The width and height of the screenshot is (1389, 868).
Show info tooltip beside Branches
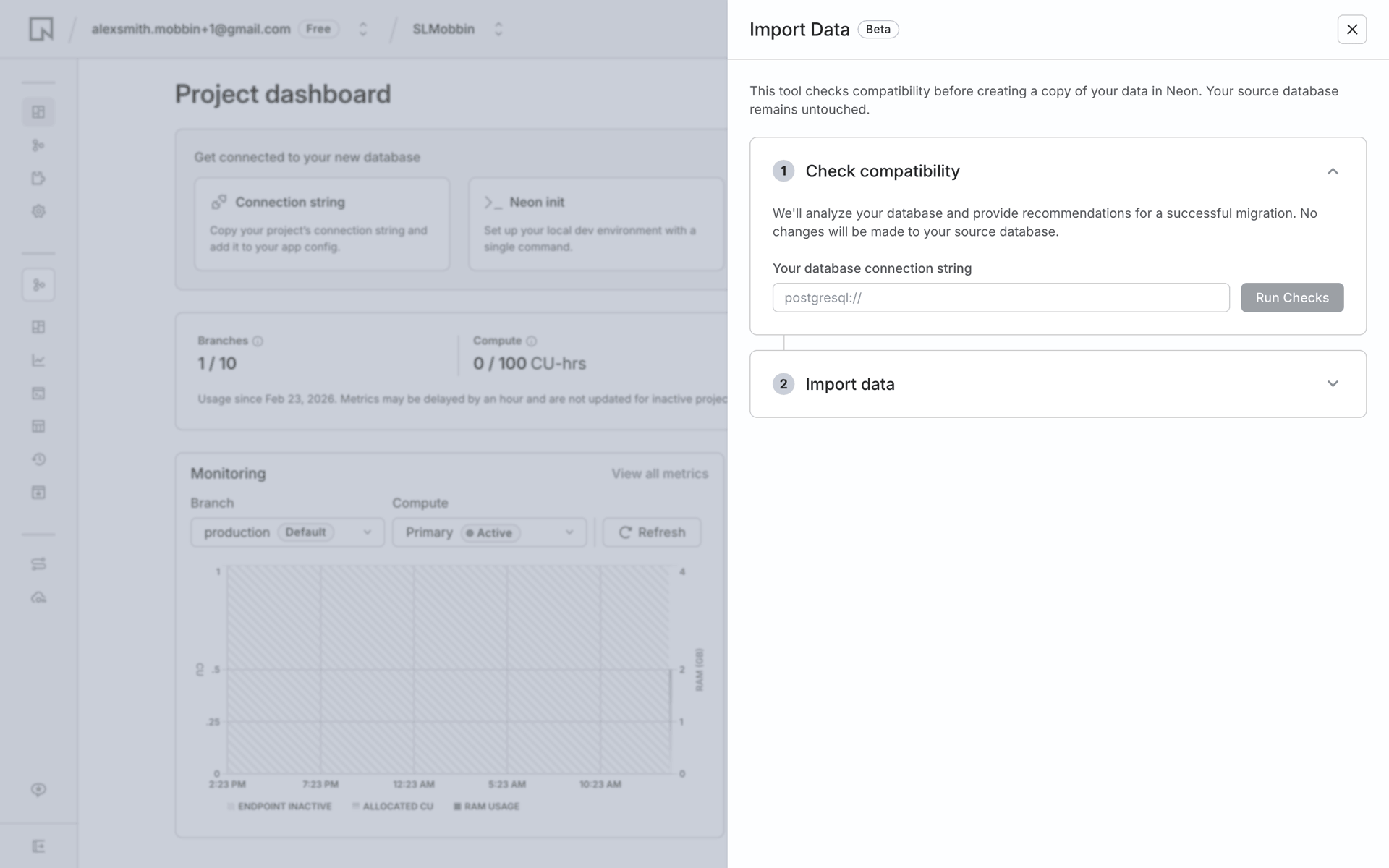pyautogui.click(x=258, y=341)
